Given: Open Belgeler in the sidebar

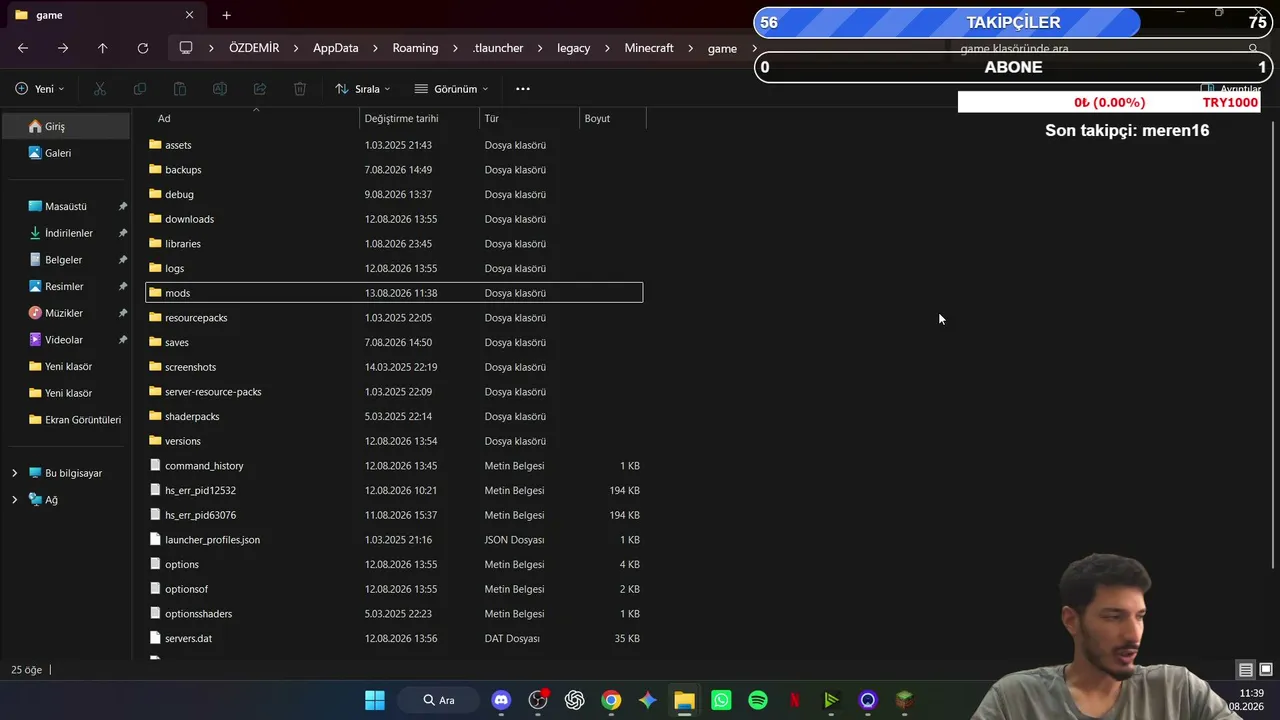Looking at the screenshot, I should coord(66,260).
